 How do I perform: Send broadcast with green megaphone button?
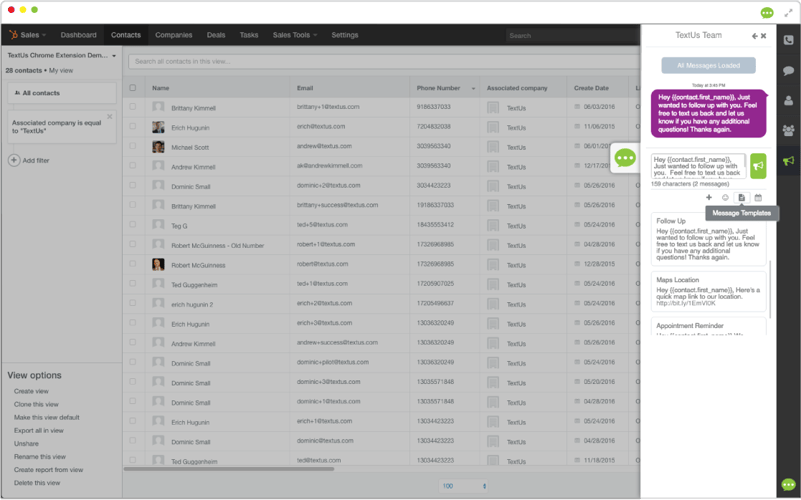758,166
